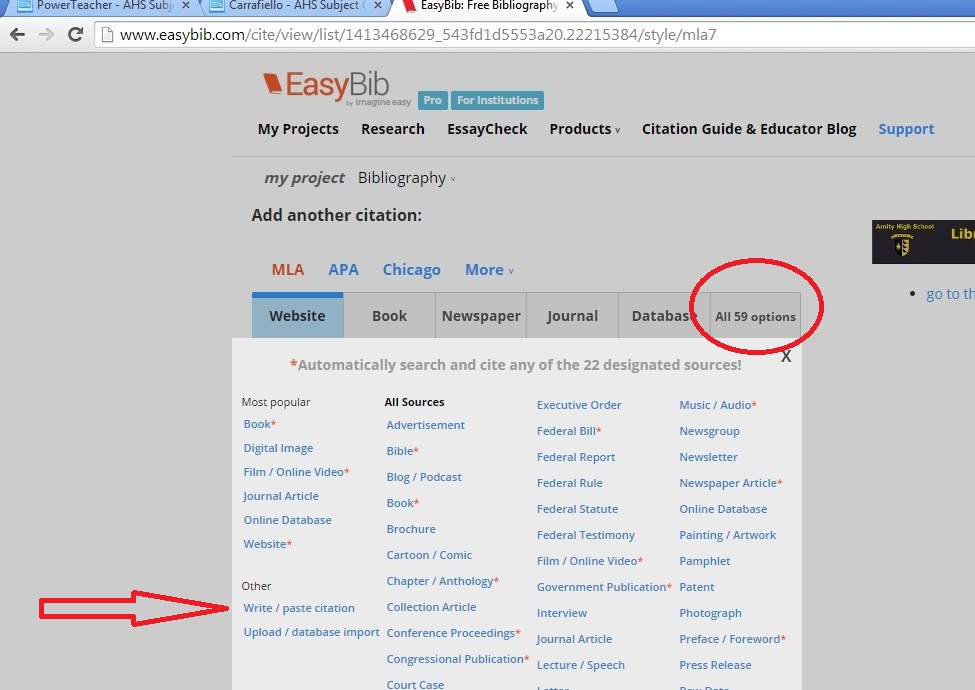This screenshot has width=975, height=690.
Task: Reload the page with the refresh icon
Action: coord(76,34)
